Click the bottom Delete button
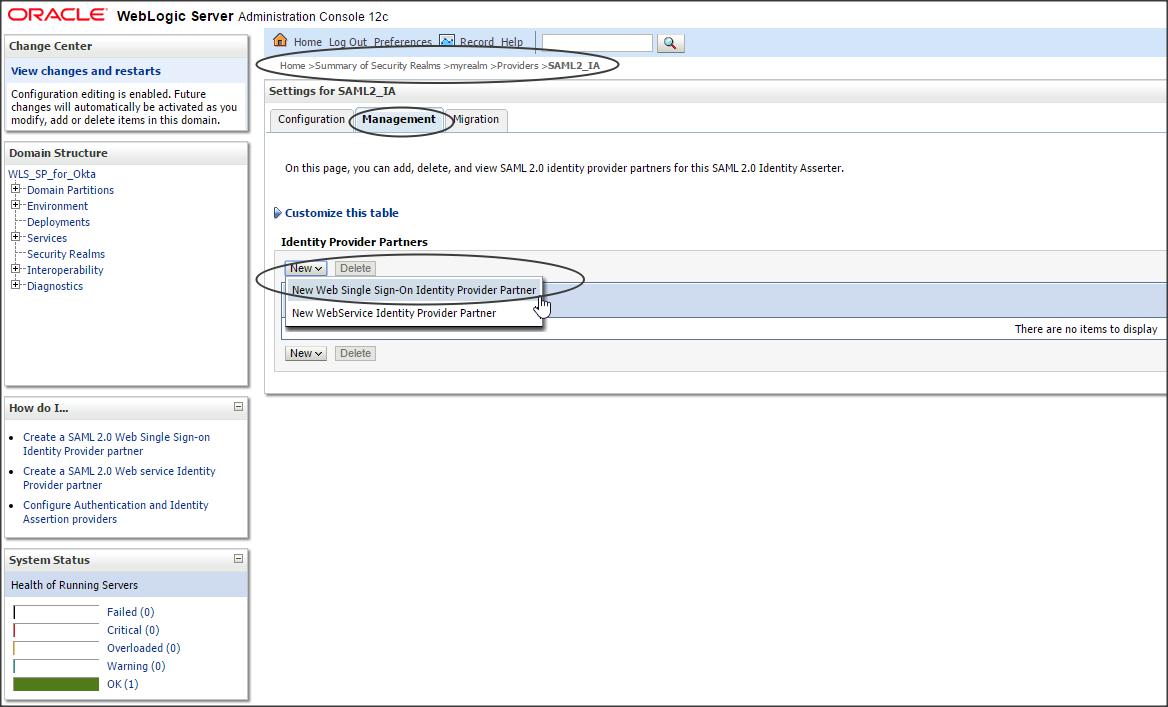This screenshot has width=1168, height=707. point(355,353)
